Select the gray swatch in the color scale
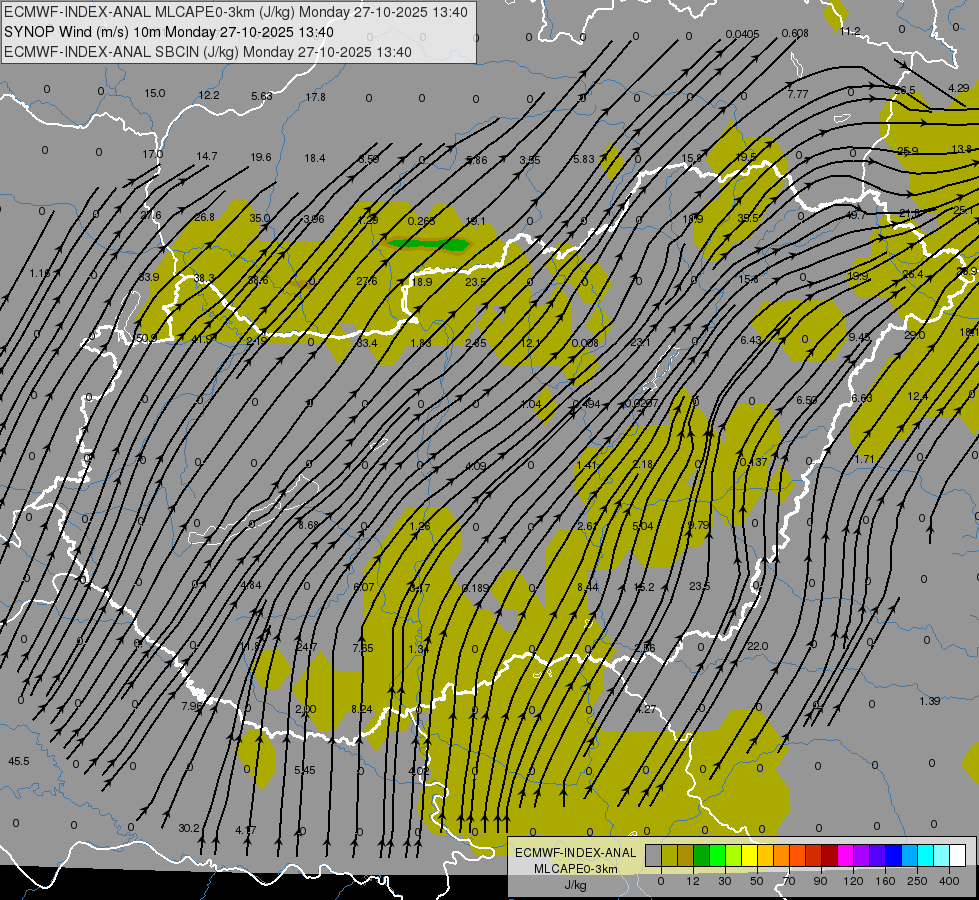The height and width of the screenshot is (900, 979). pyautogui.click(x=654, y=855)
